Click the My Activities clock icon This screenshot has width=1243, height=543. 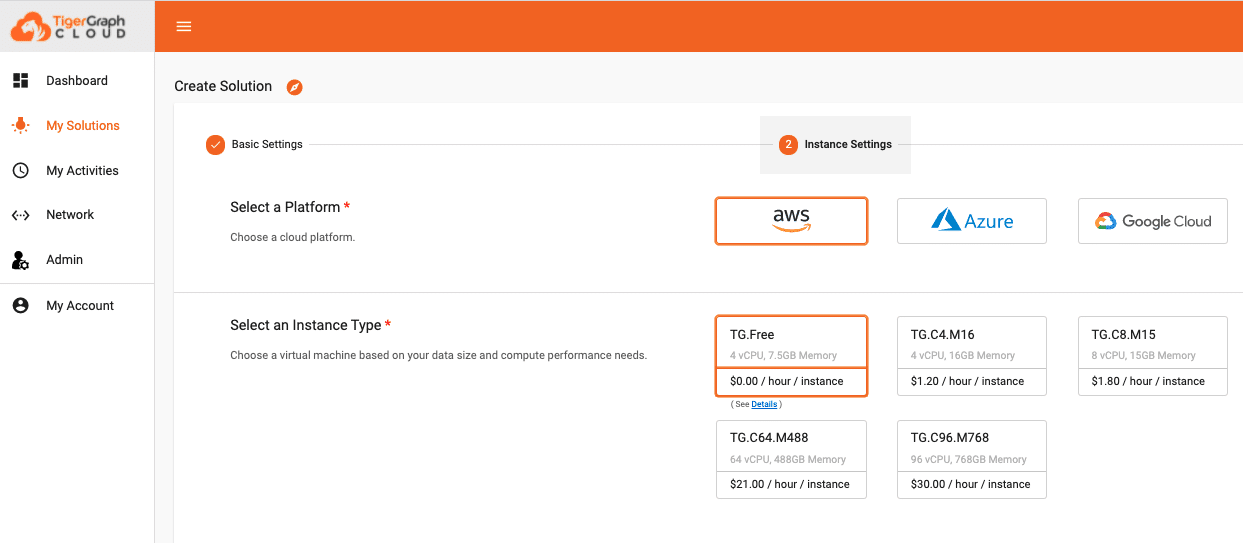pos(20,171)
